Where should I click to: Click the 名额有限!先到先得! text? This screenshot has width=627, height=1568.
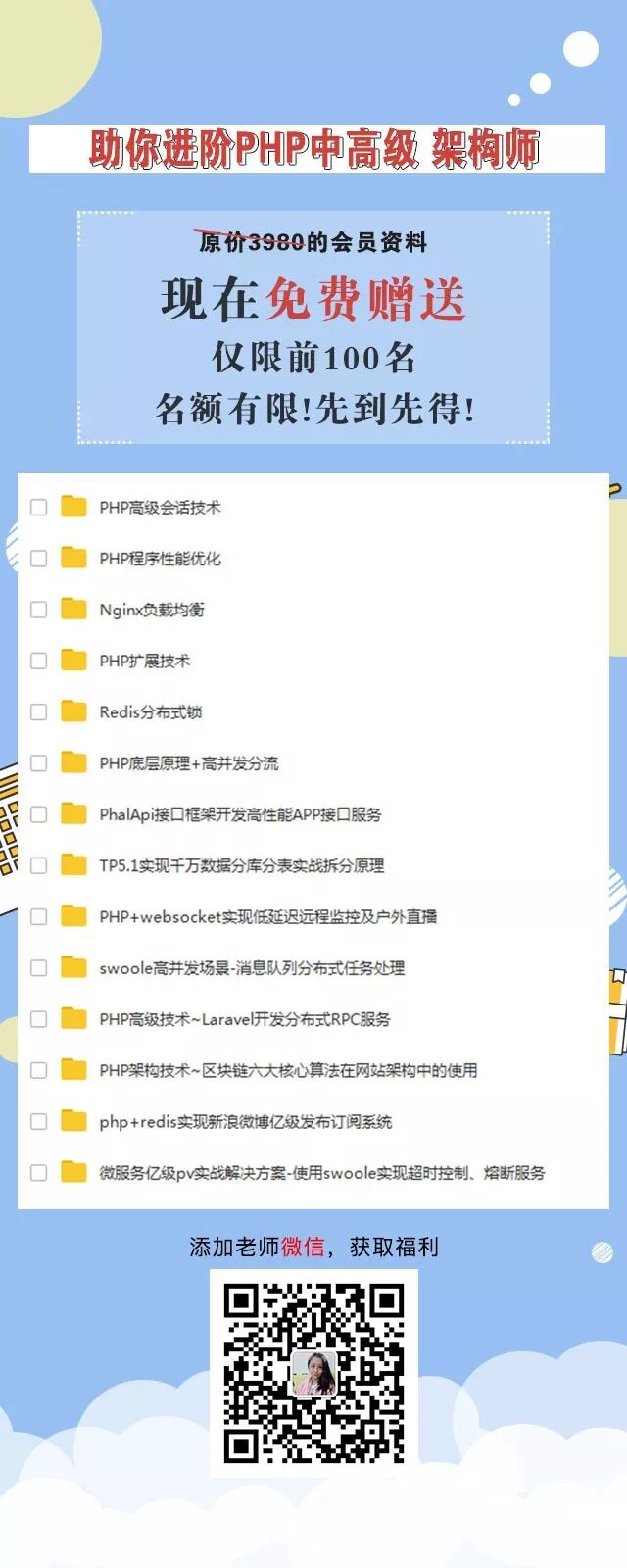tap(313, 408)
